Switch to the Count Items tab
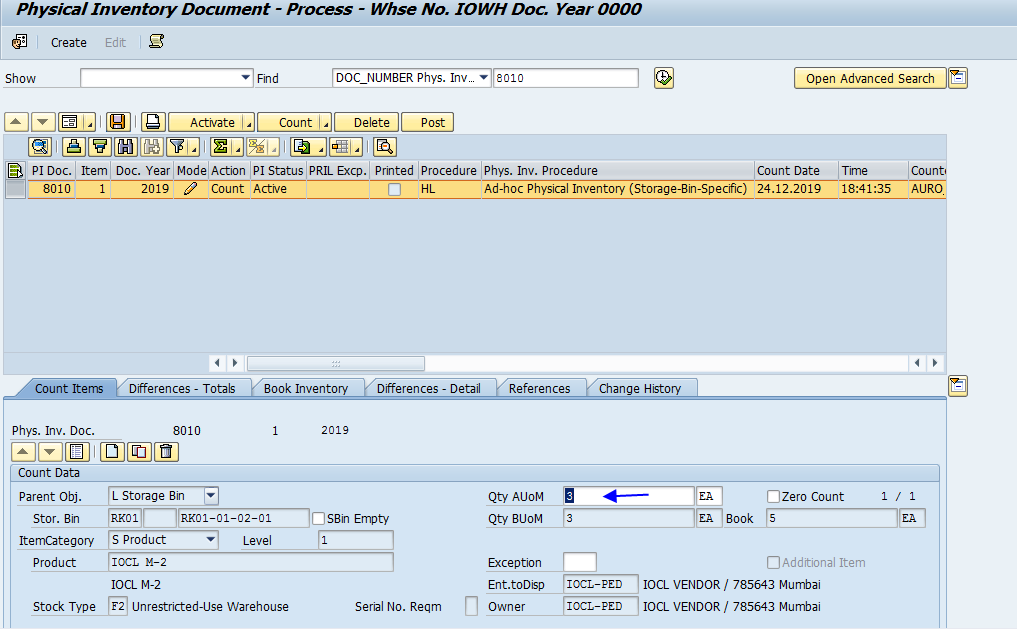Viewport: 1017px width, 632px height. [69, 389]
